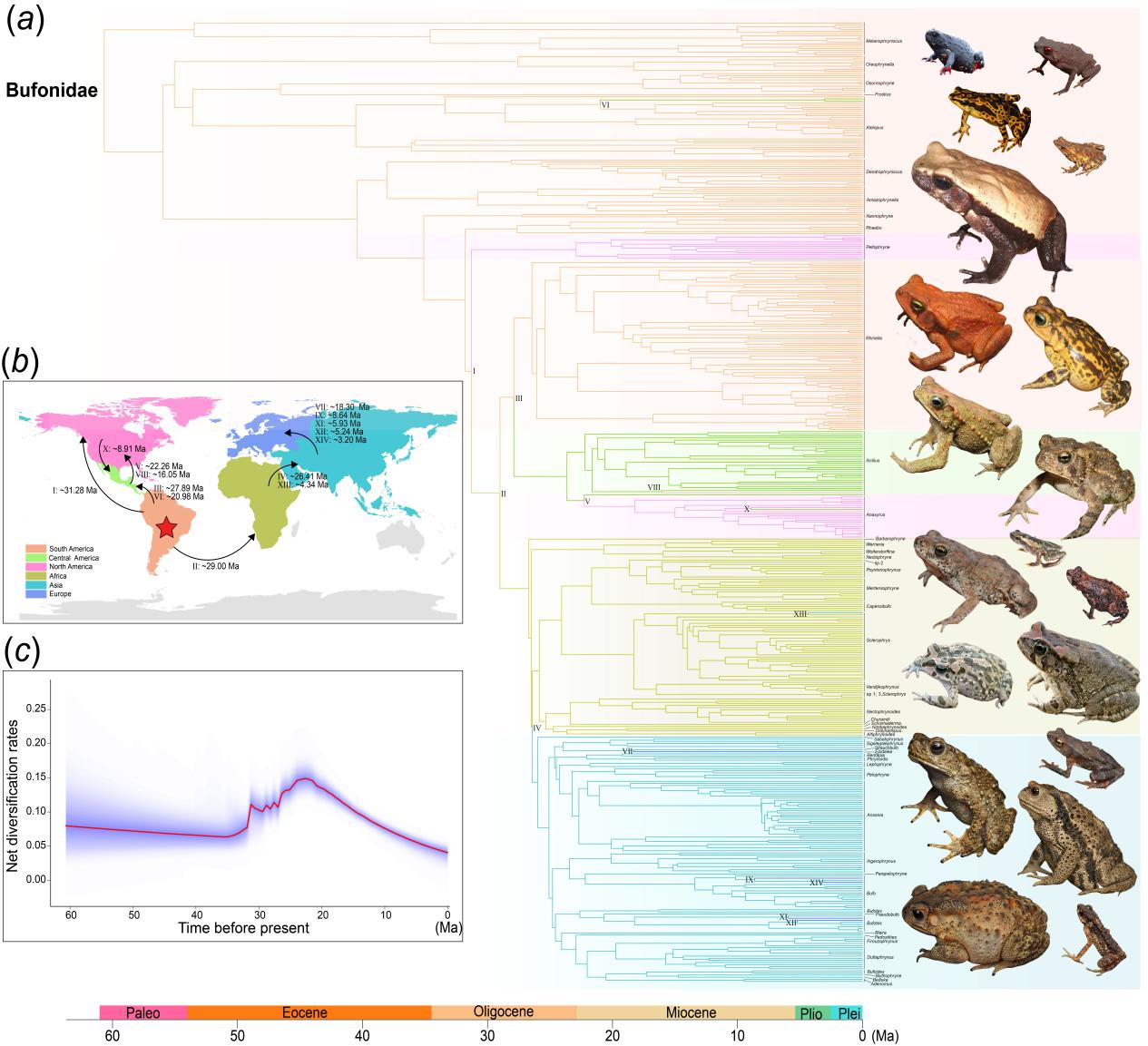Screen dimensions: 1148x1046
Task: Click the South America legend color swatch
Action: point(36,550)
